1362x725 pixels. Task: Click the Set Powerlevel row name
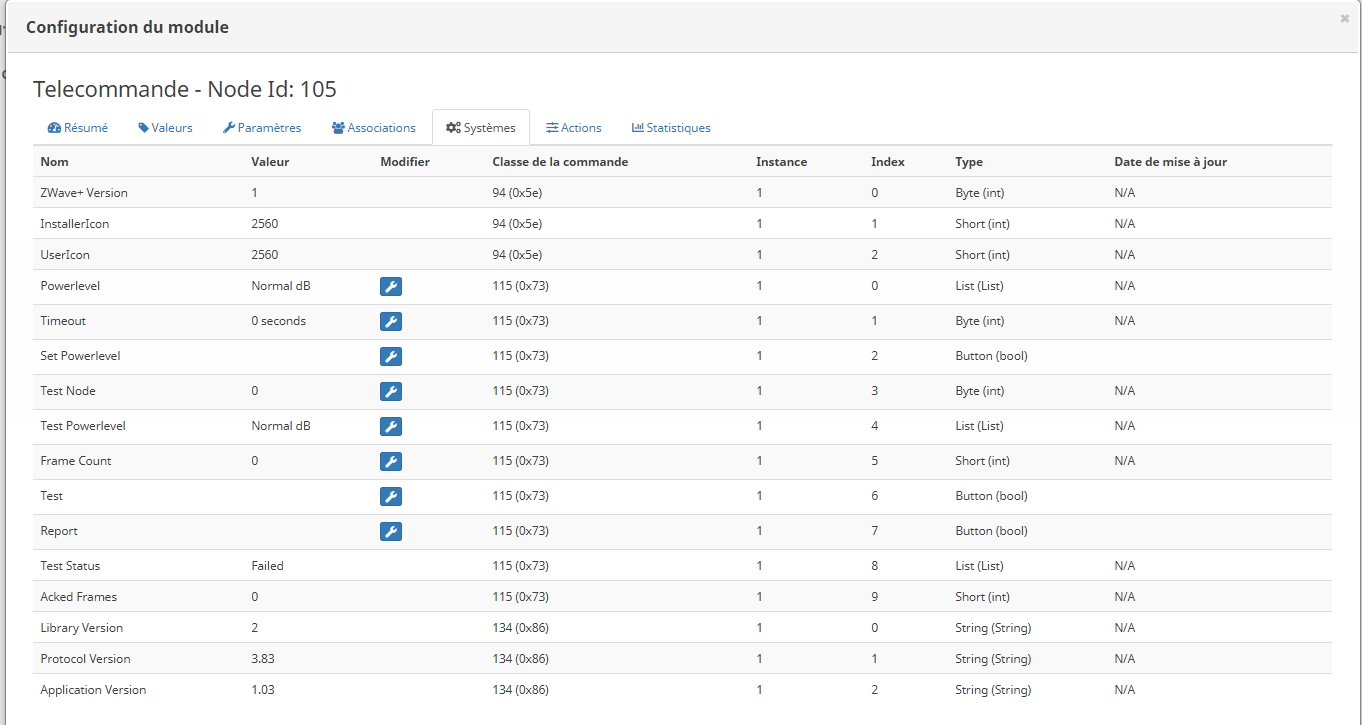pyautogui.click(x=80, y=356)
